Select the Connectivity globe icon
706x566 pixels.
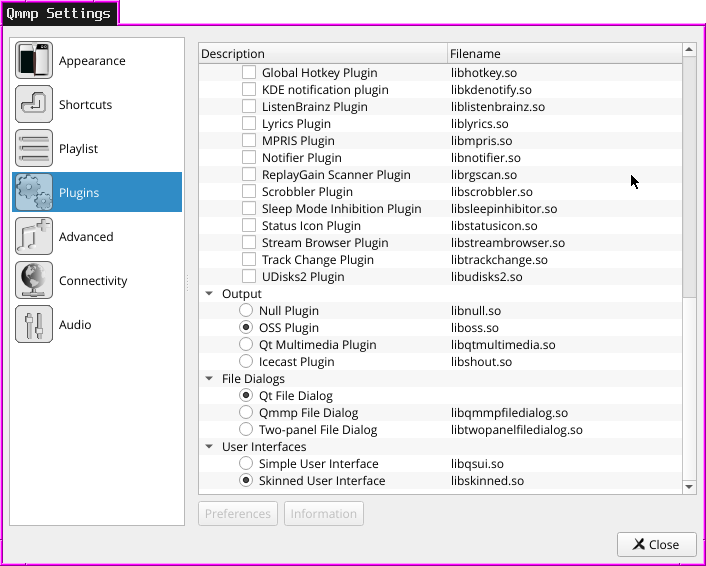click(x=34, y=281)
